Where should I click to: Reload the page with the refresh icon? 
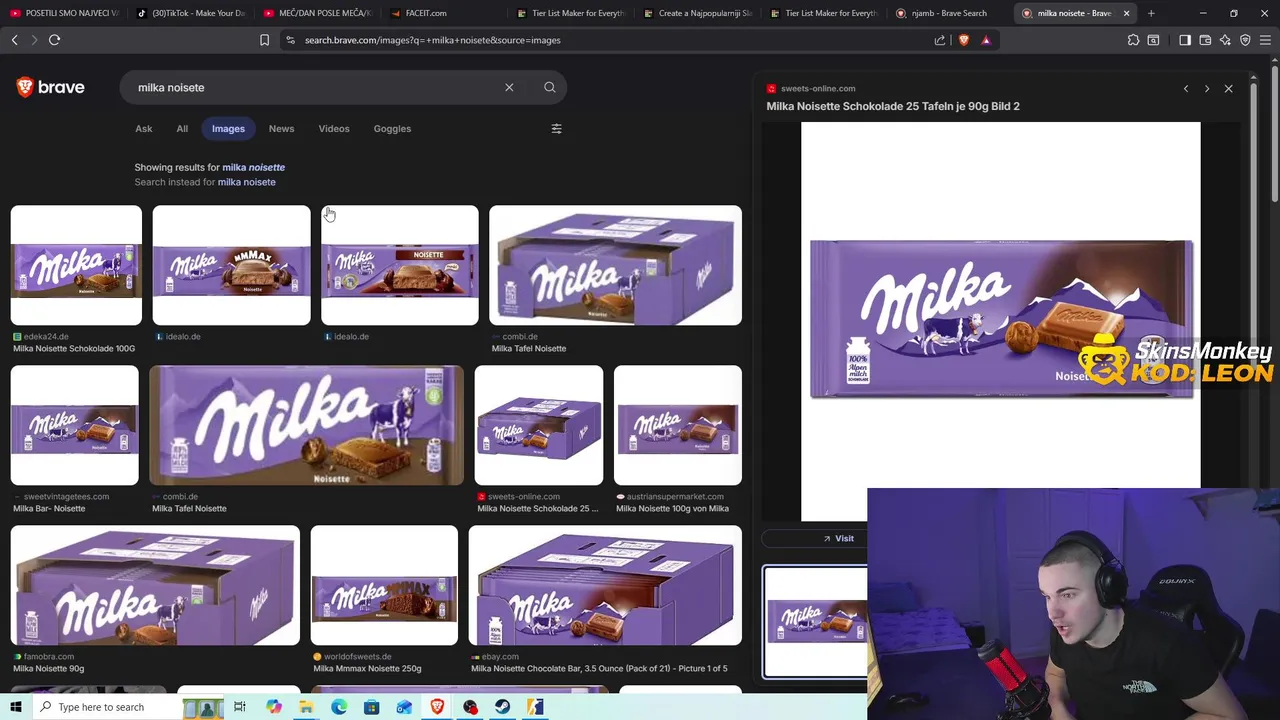tap(54, 40)
